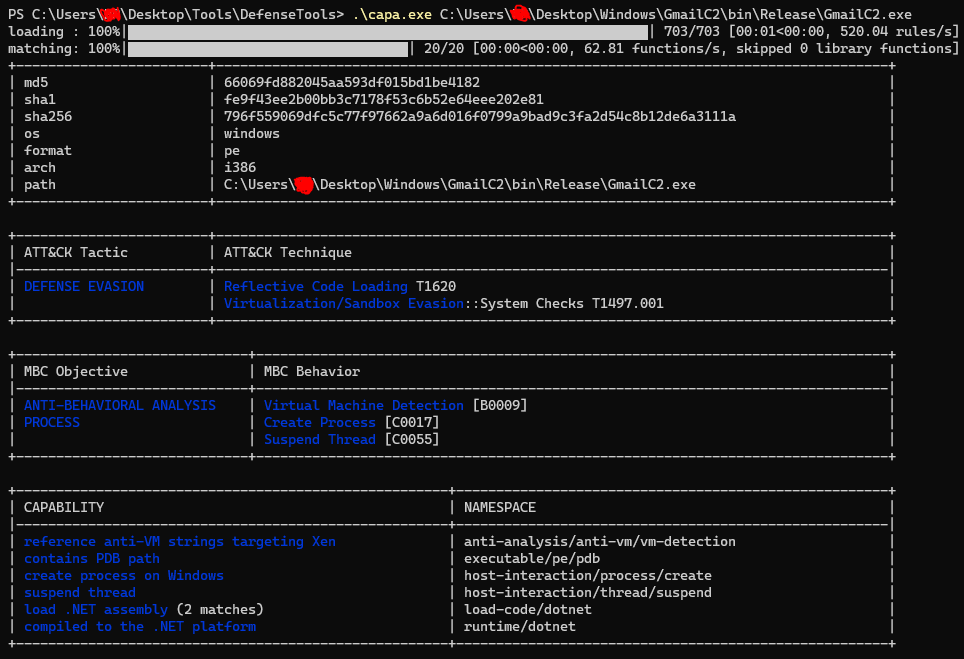Click the Create Process behavior entry
The image size is (964, 659).
320,423
